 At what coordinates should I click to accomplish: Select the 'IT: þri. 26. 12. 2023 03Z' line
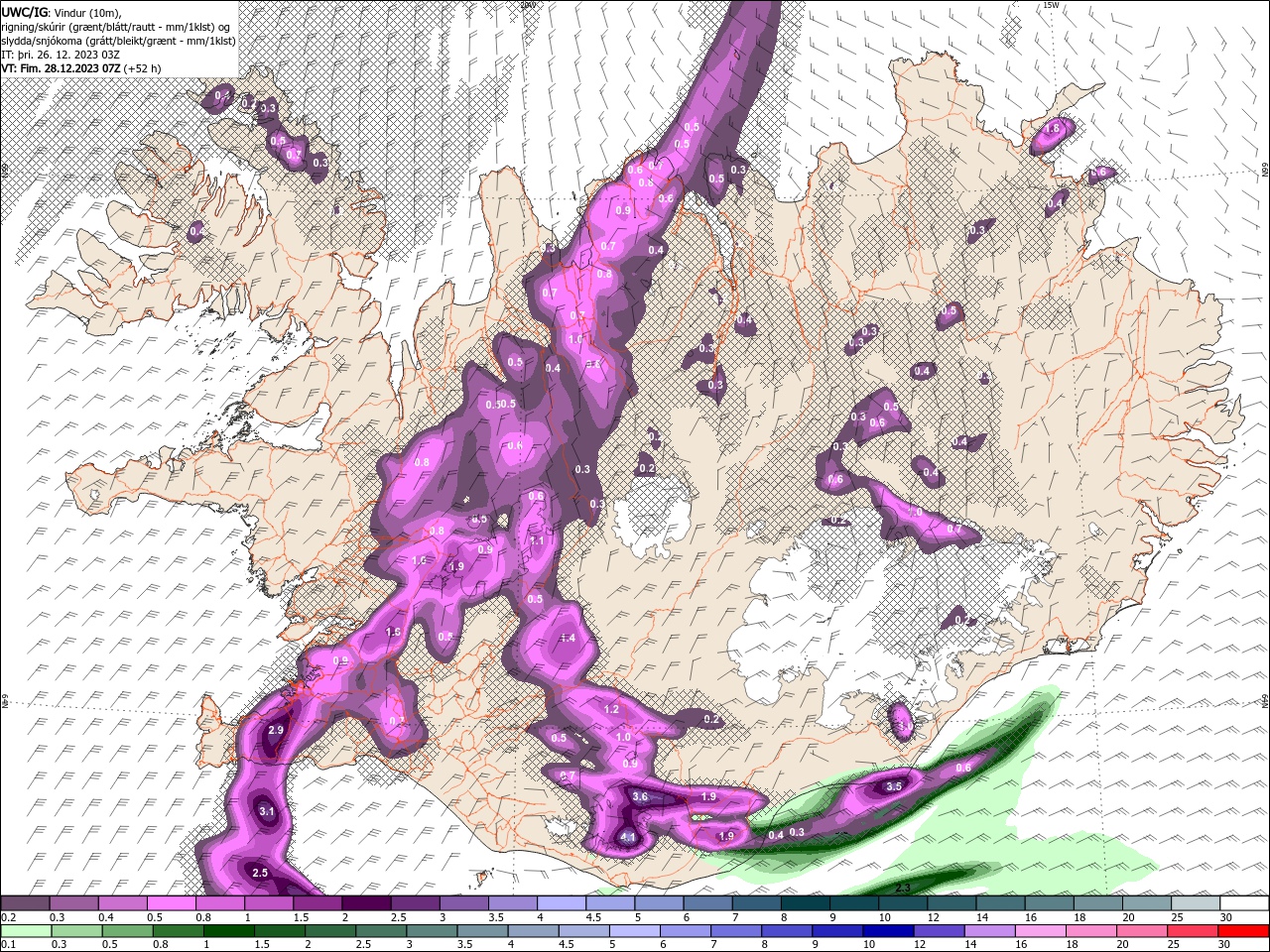(x=62, y=55)
